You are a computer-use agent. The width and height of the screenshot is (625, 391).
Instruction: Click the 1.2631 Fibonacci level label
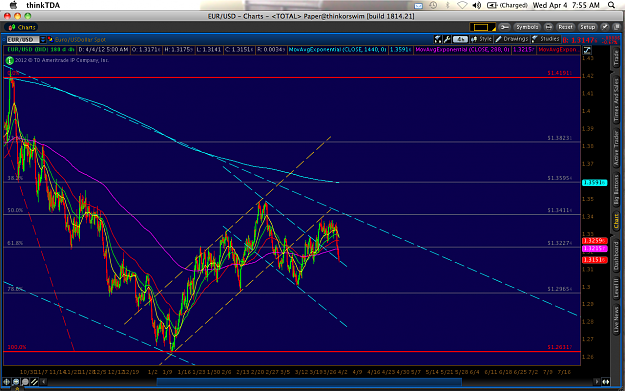pos(560,347)
